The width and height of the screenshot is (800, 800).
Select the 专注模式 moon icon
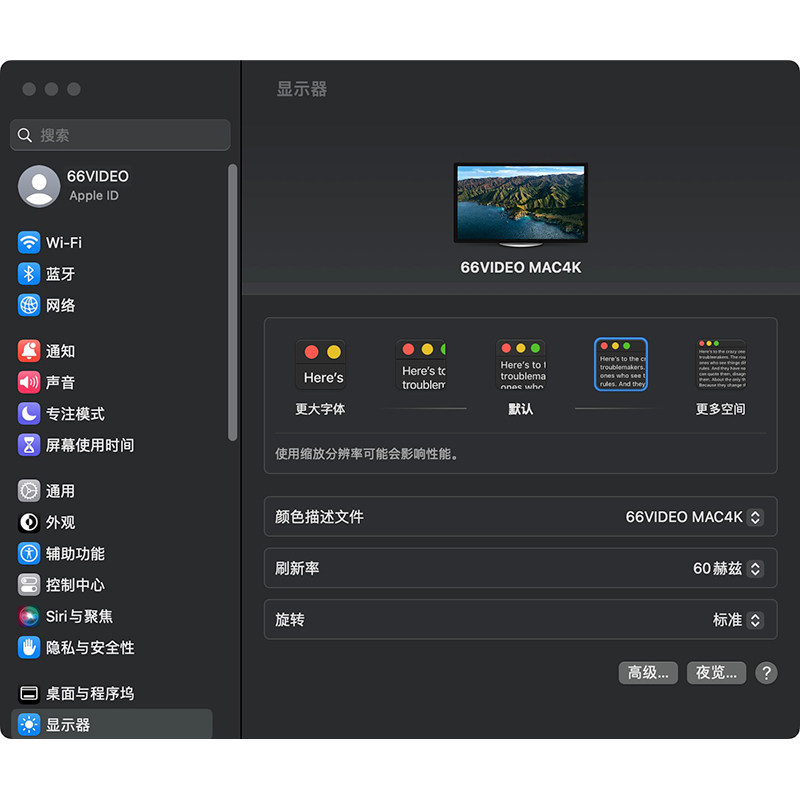tap(29, 413)
